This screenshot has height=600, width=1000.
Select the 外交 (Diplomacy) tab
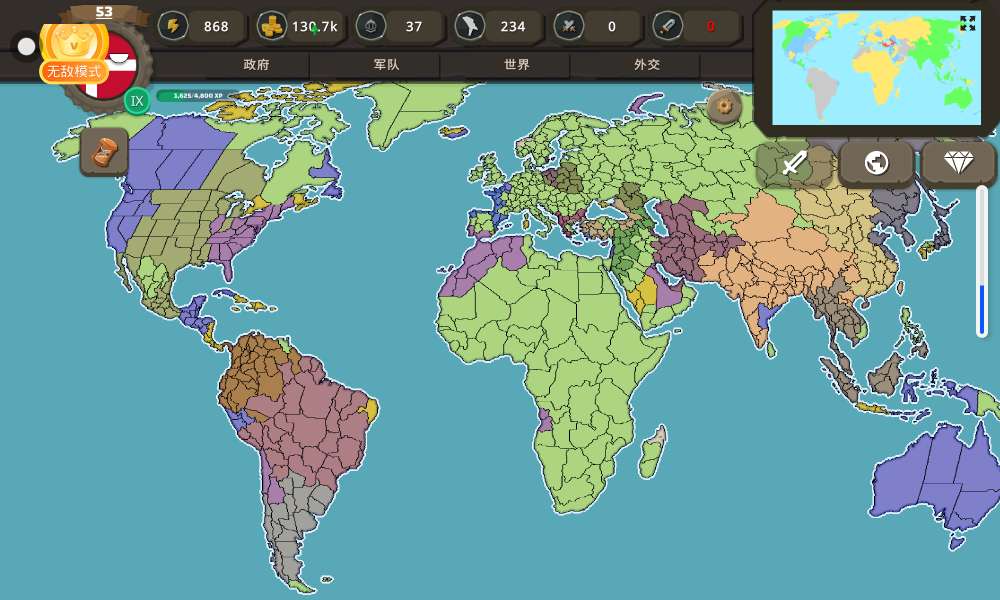[647, 64]
